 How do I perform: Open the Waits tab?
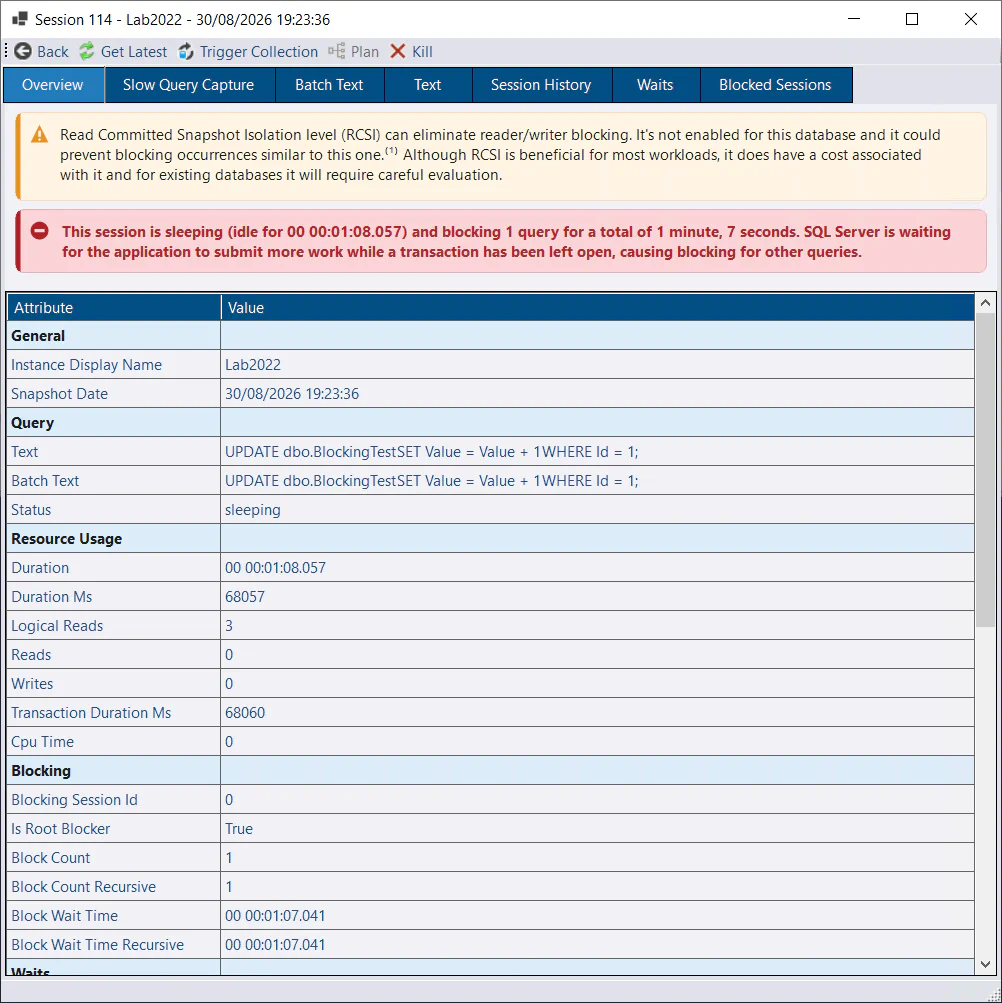[656, 85]
